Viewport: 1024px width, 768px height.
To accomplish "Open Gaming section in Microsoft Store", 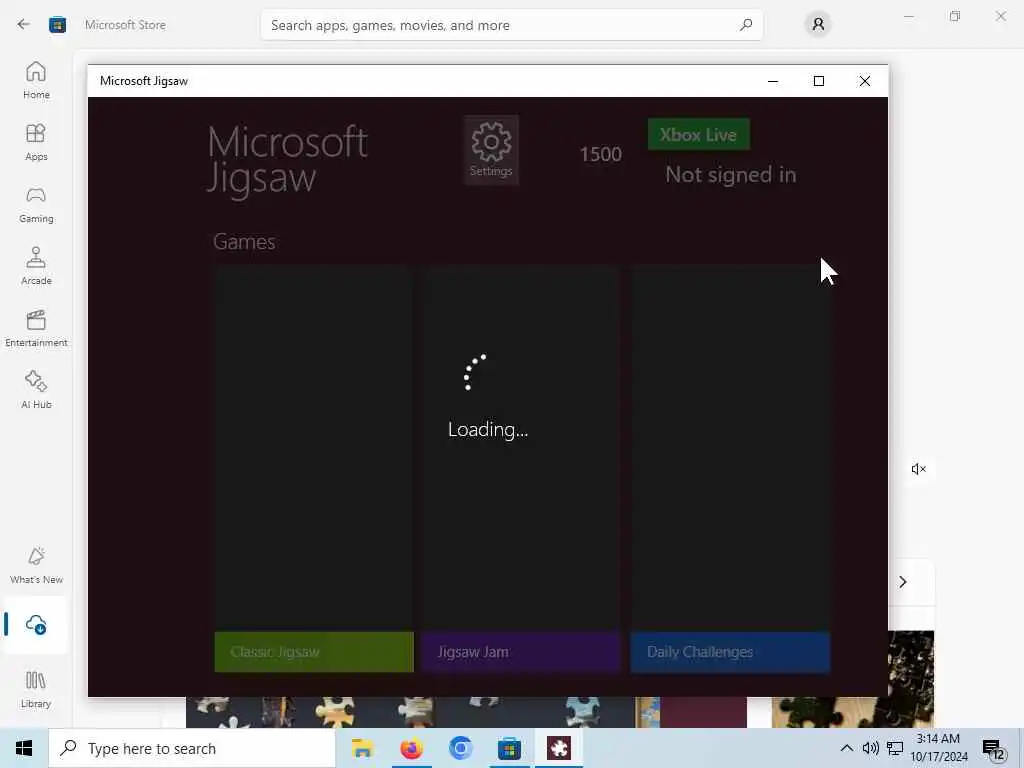I will pyautogui.click(x=36, y=204).
